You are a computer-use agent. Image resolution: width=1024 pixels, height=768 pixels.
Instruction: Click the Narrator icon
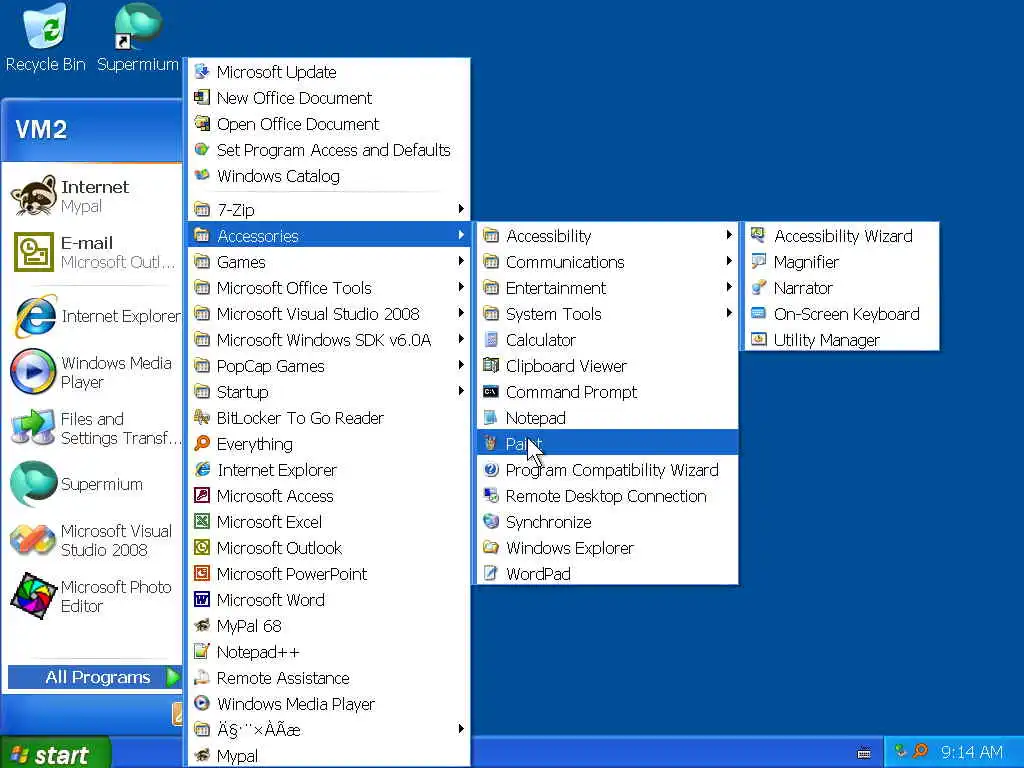758,287
